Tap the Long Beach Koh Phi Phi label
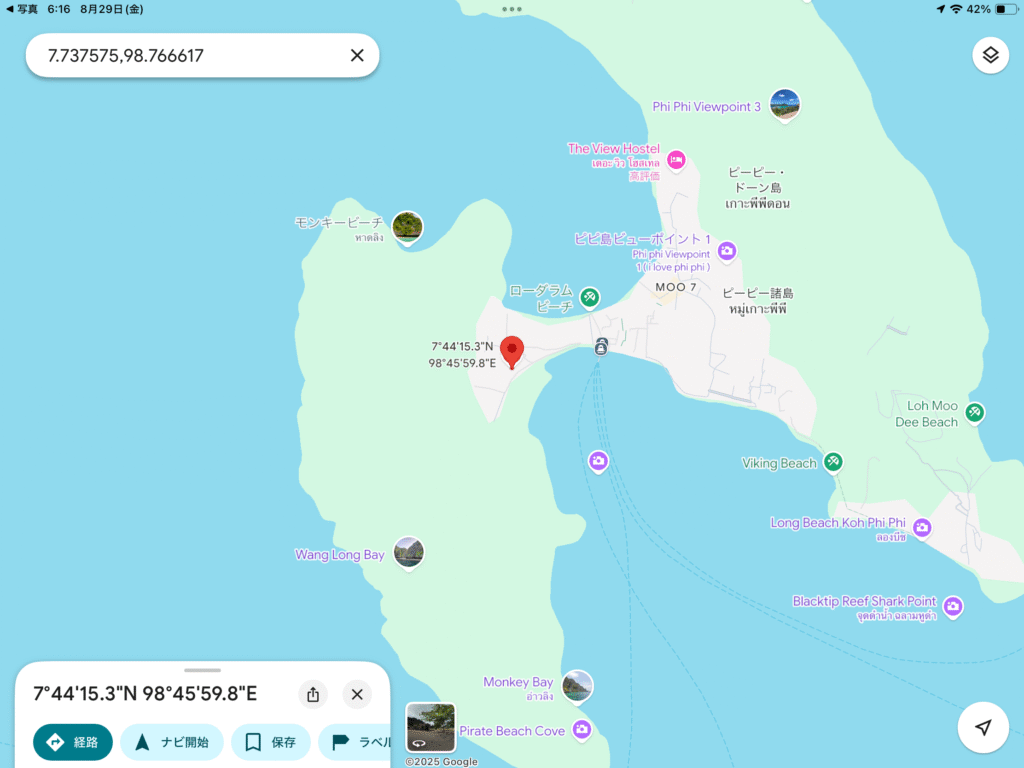1024x768 pixels. click(x=838, y=522)
